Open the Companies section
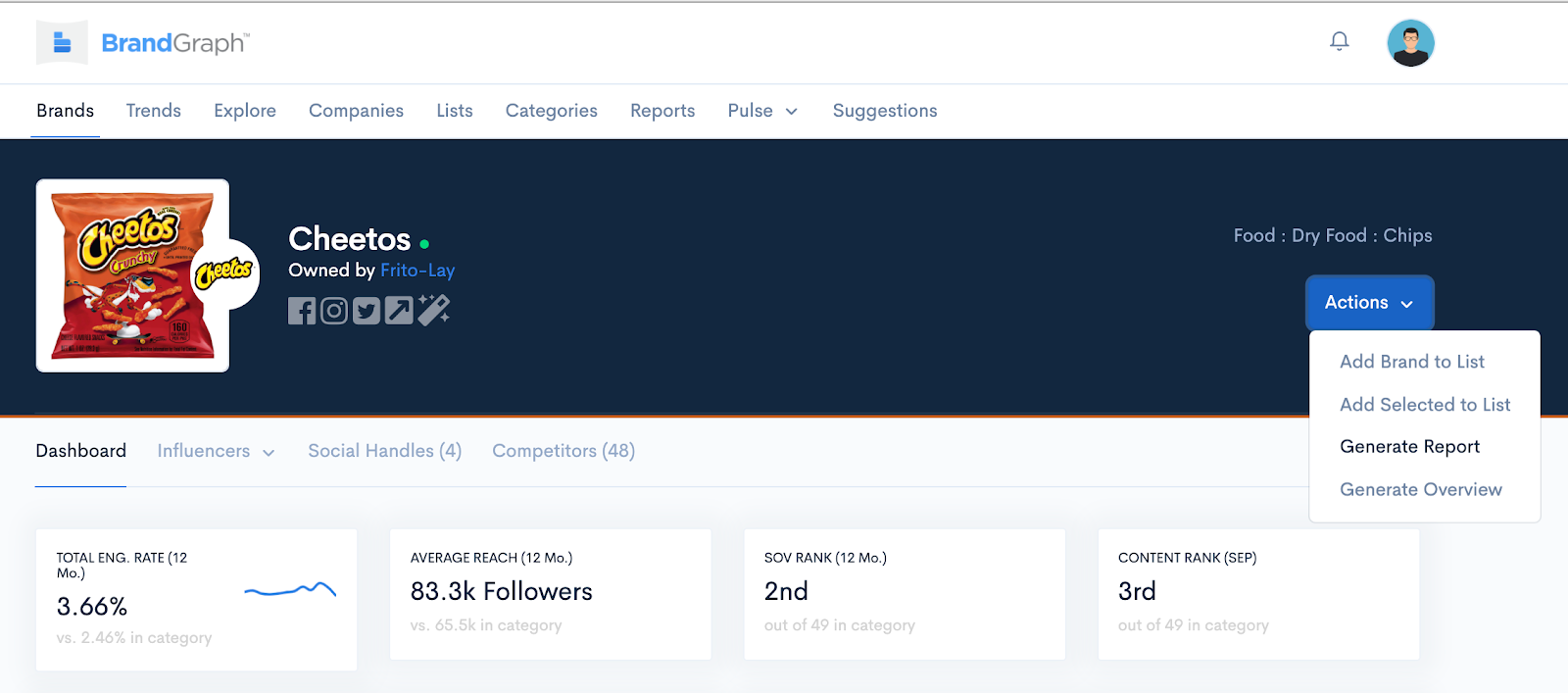This screenshot has height=693, width=1568. tap(357, 111)
